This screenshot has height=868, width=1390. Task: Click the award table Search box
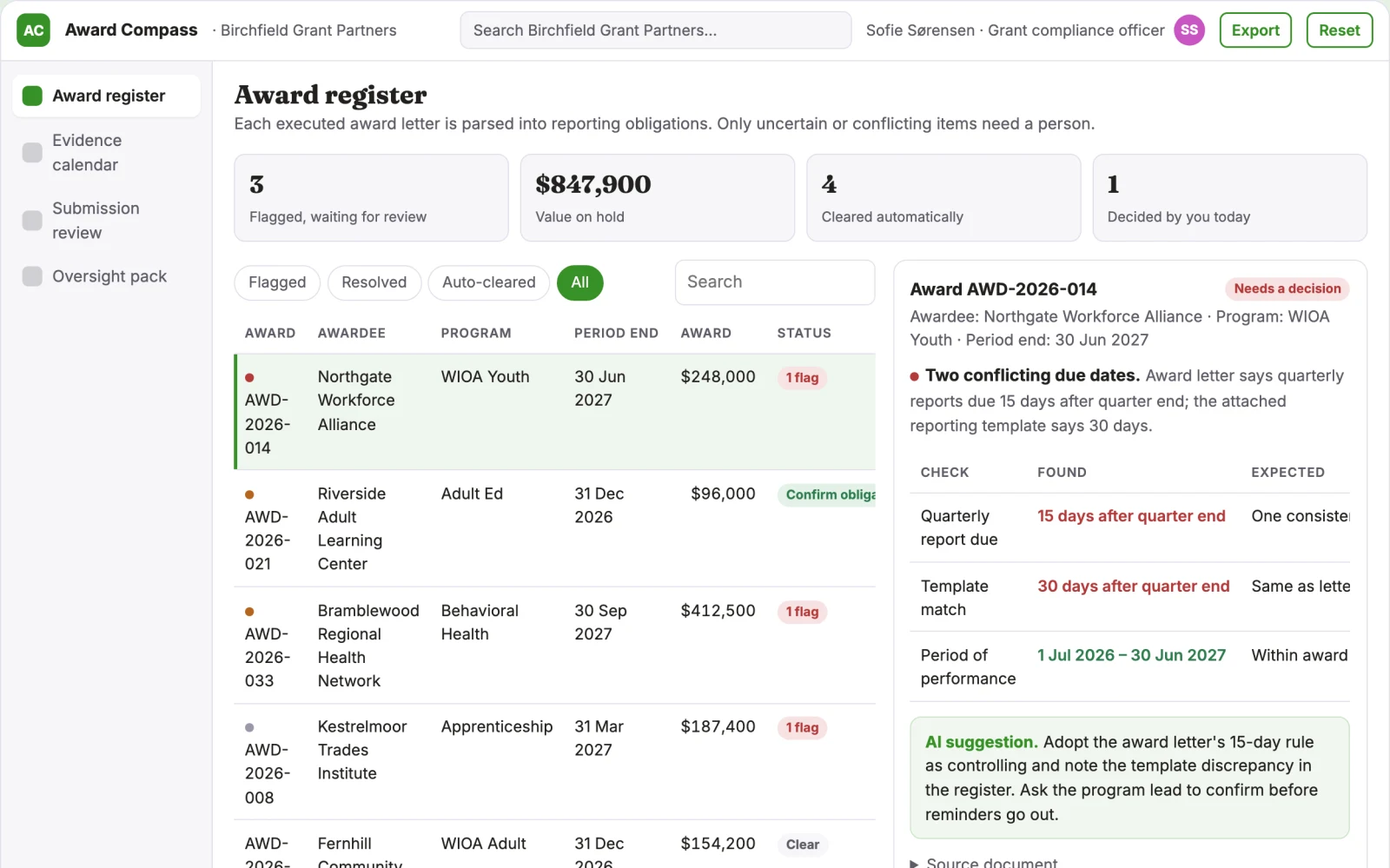click(774, 282)
